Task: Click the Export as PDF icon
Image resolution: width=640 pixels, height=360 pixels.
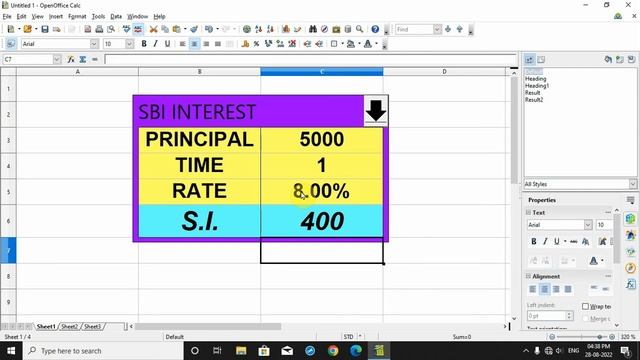Action: click(88, 29)
